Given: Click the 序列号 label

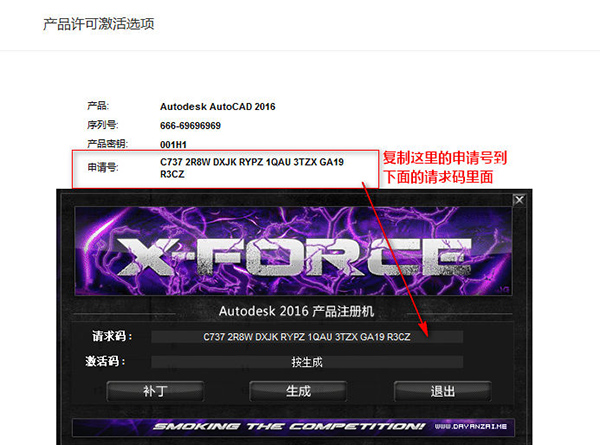Looking at the screenshot, I should click(x=103, y=125).
